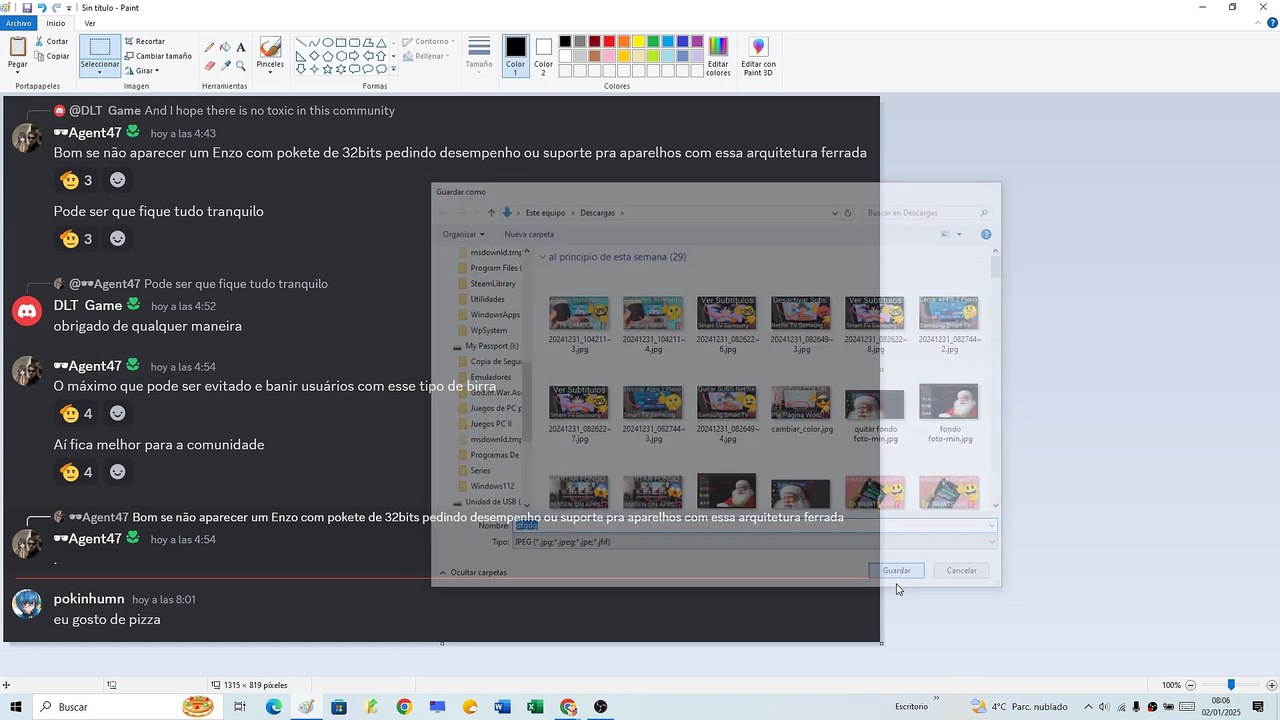Select the Magnifier tool
The width and height of the screenshot is (1280, 720).
pyautogui.click(x=241, y=65)
